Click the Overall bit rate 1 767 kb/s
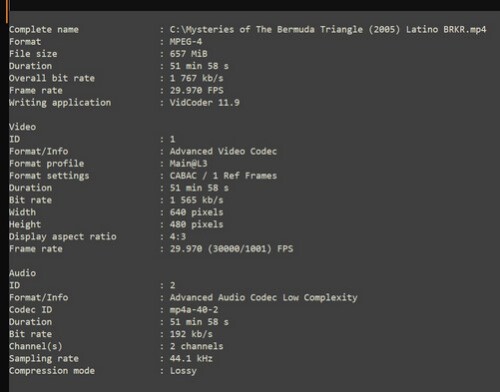The image size is (500, 392). click(196, 78)
